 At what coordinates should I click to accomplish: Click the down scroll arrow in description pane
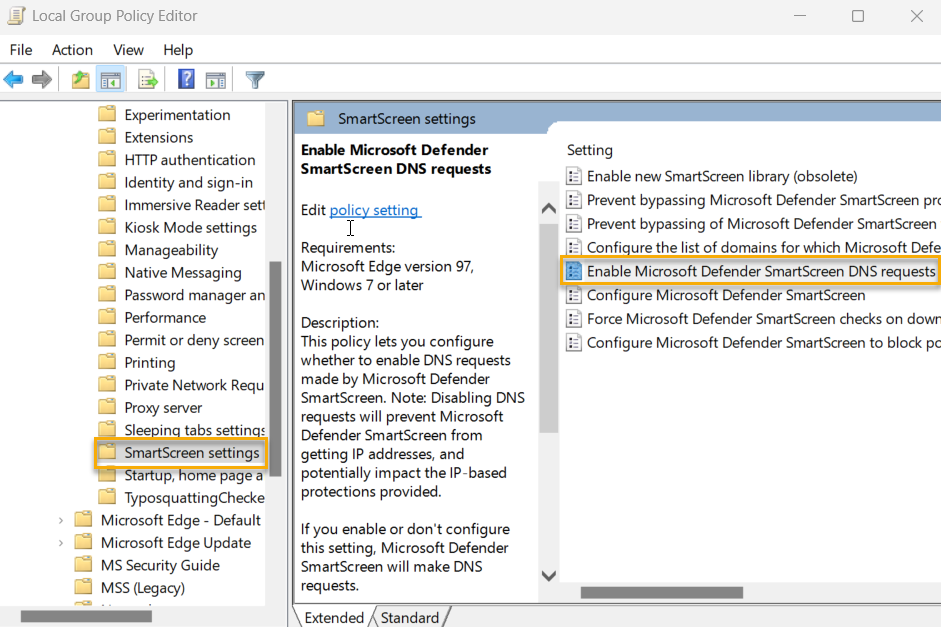548,575
